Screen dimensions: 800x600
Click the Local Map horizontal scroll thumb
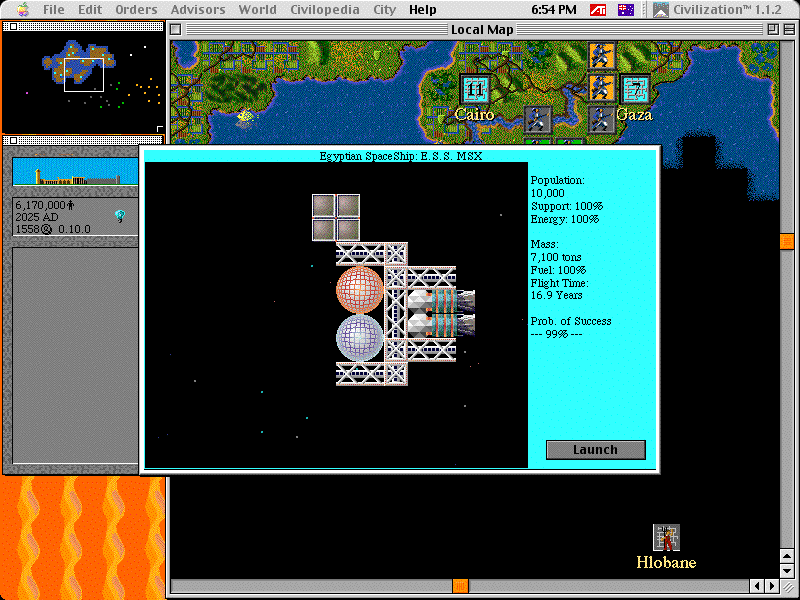click(460, 585)
